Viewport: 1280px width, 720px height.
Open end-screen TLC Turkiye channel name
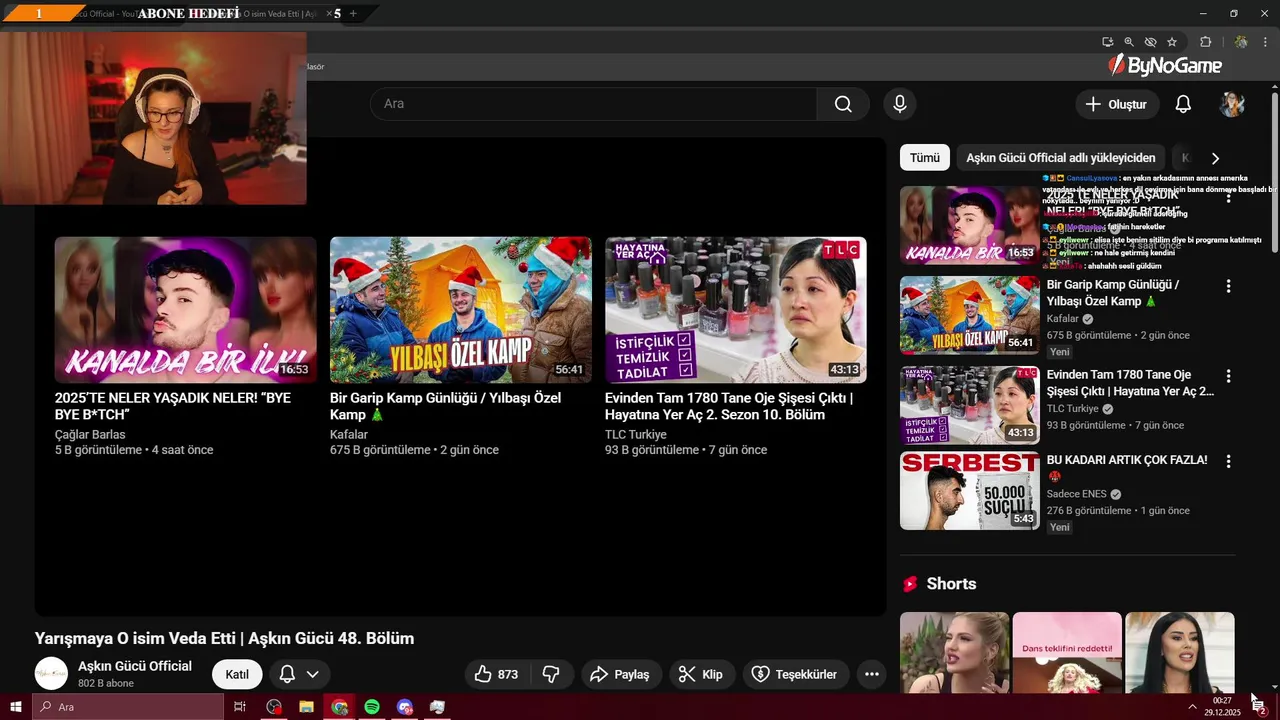point(635,435)
